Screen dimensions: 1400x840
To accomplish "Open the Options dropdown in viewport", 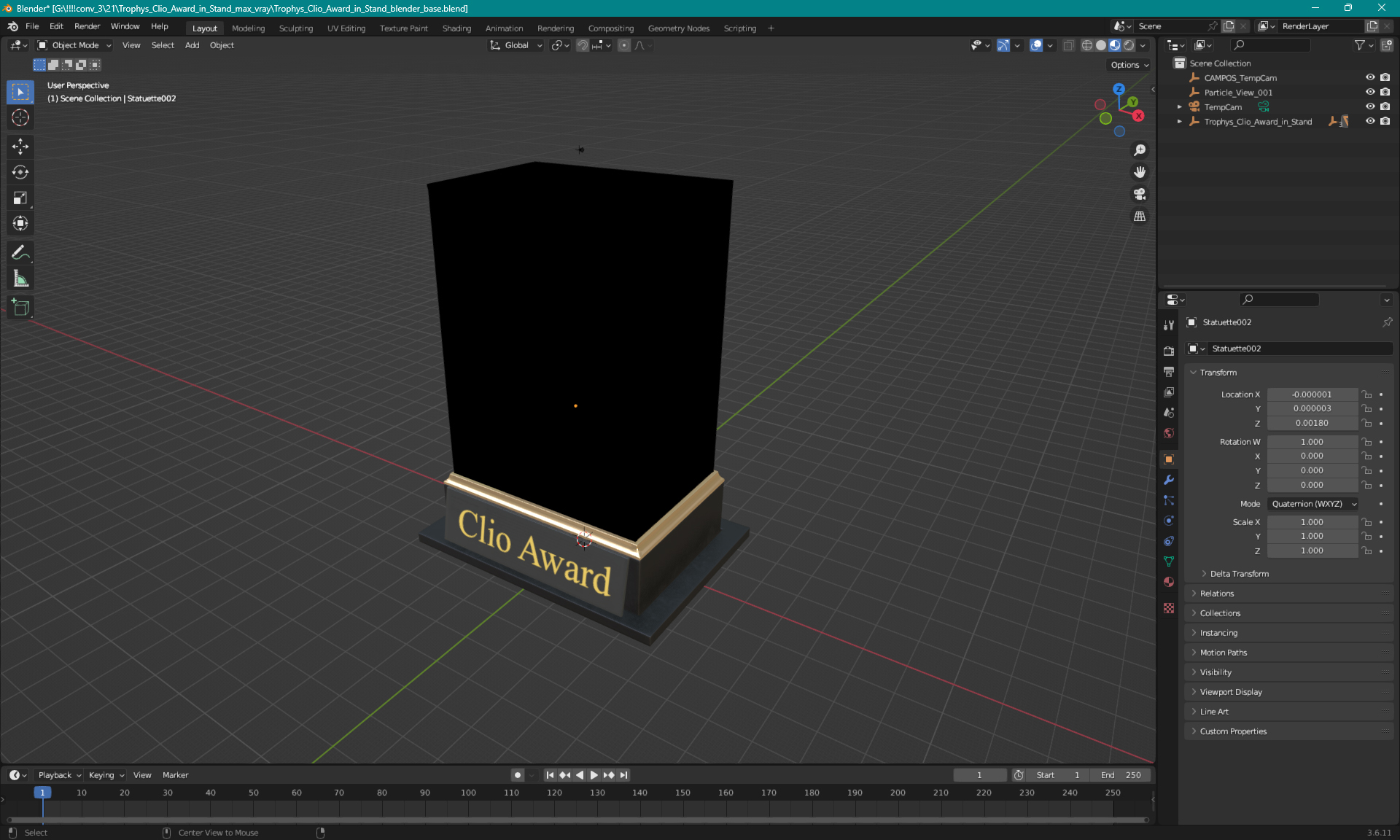I will pyautogui.click(x=1129, y=65).
